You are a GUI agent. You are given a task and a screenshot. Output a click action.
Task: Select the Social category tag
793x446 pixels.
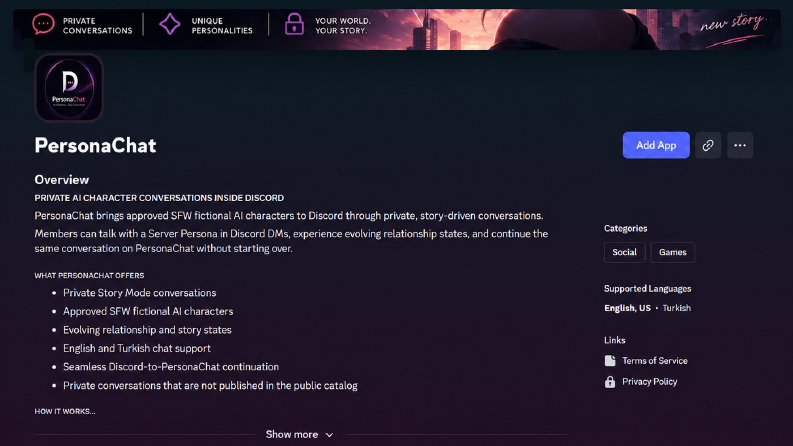click(x=625, y=252)
